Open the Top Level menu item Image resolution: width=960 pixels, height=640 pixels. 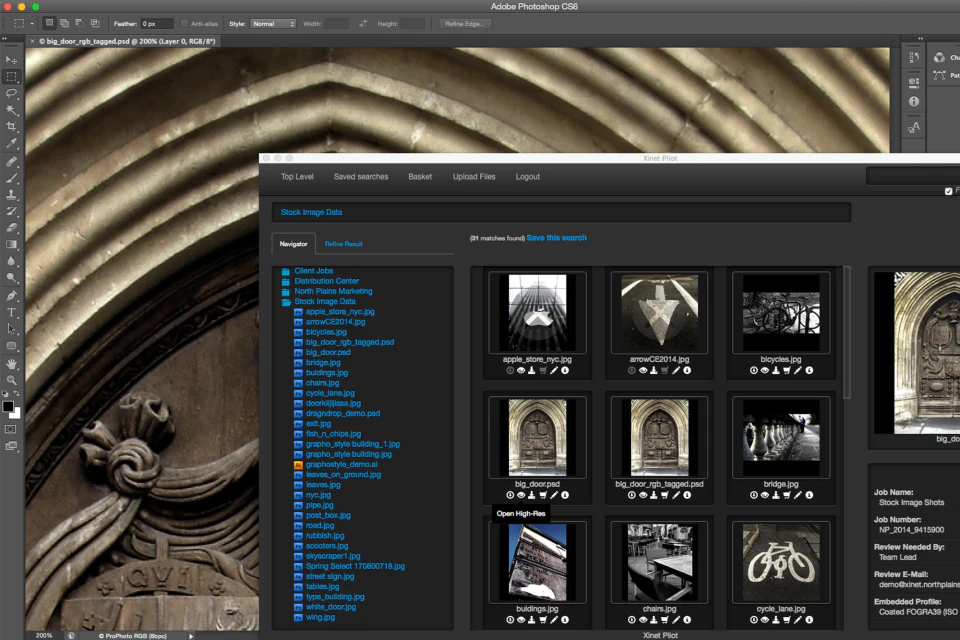[297, 177]
